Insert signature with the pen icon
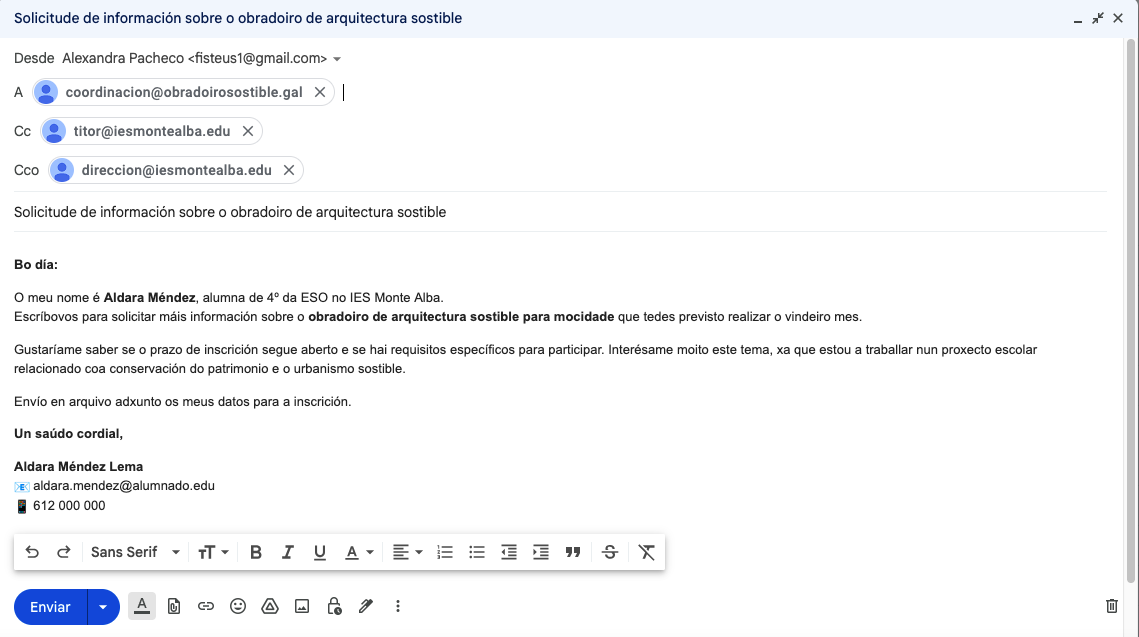 tap(366, 606)
